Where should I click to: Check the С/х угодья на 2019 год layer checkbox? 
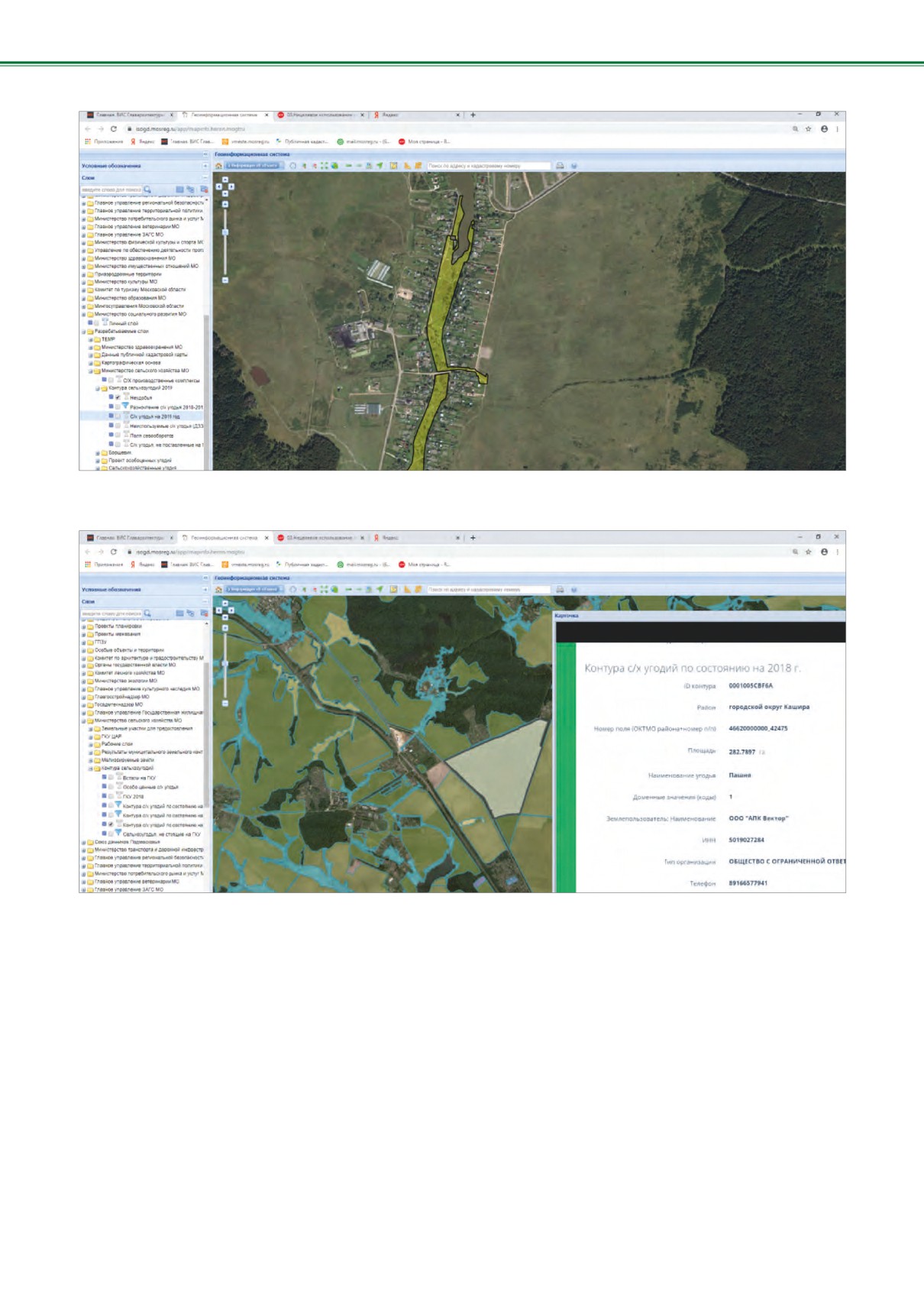[118, 416]
